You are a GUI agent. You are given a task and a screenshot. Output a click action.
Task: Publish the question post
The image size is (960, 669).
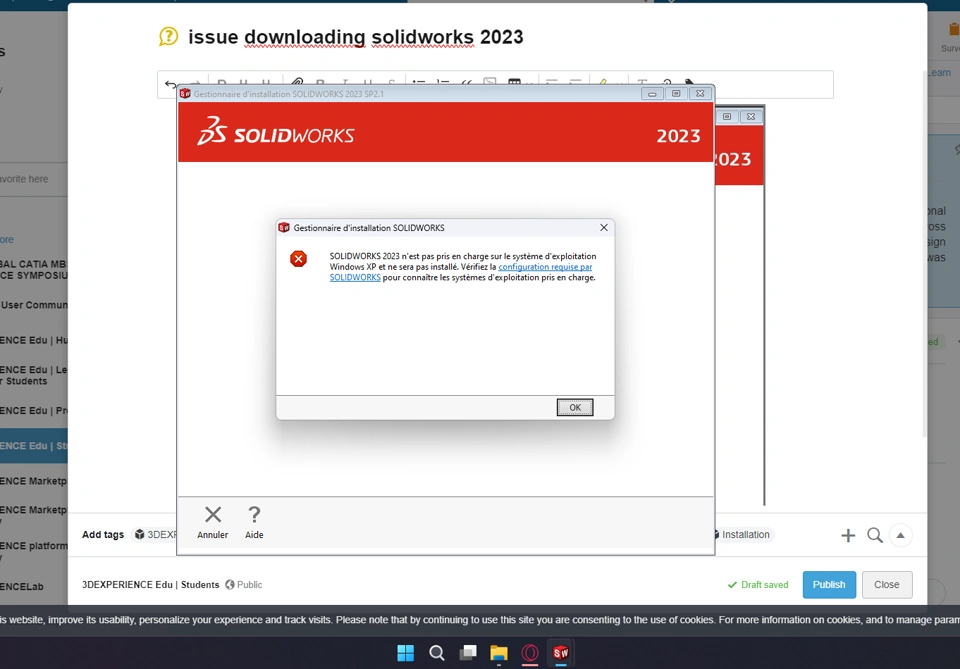click(829, 585)
